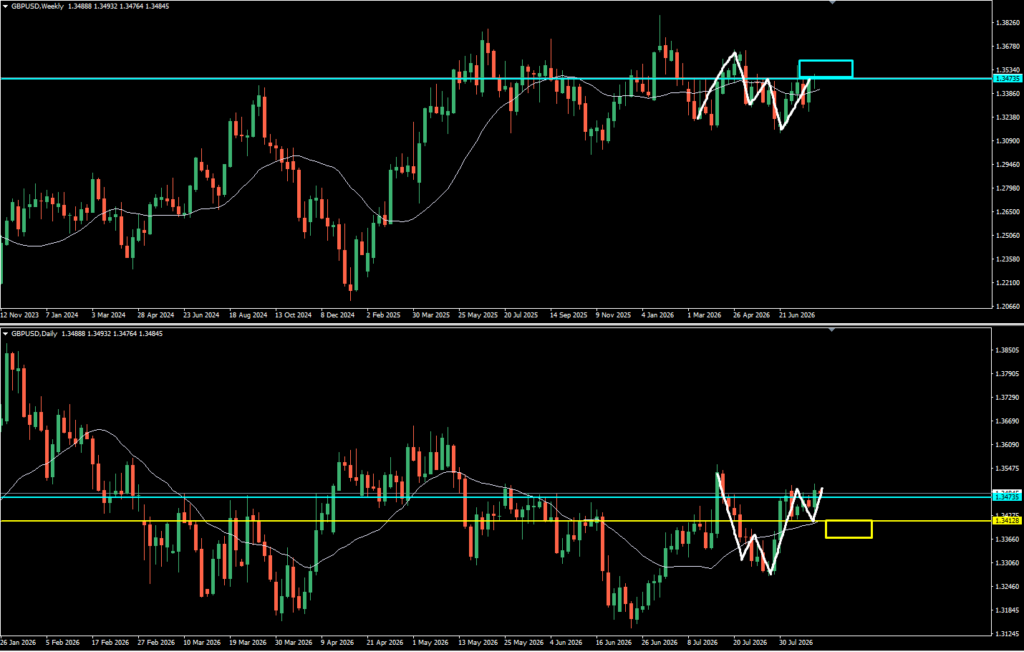The width and height of the screenshot is (1024, 652).
Task: Click the 1.29460 price scale label
Action: [x=1008, y=165]
